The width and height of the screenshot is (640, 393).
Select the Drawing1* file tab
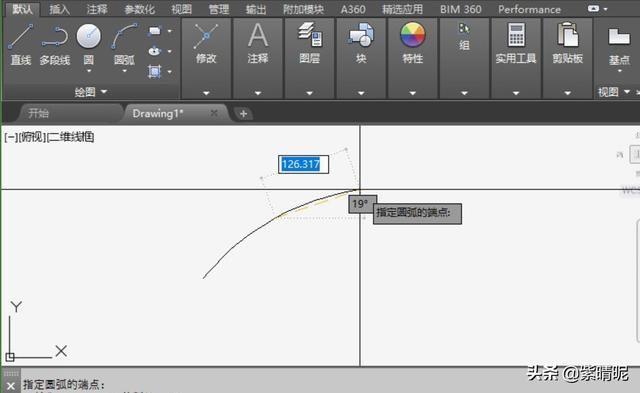[x=158, y=113]
